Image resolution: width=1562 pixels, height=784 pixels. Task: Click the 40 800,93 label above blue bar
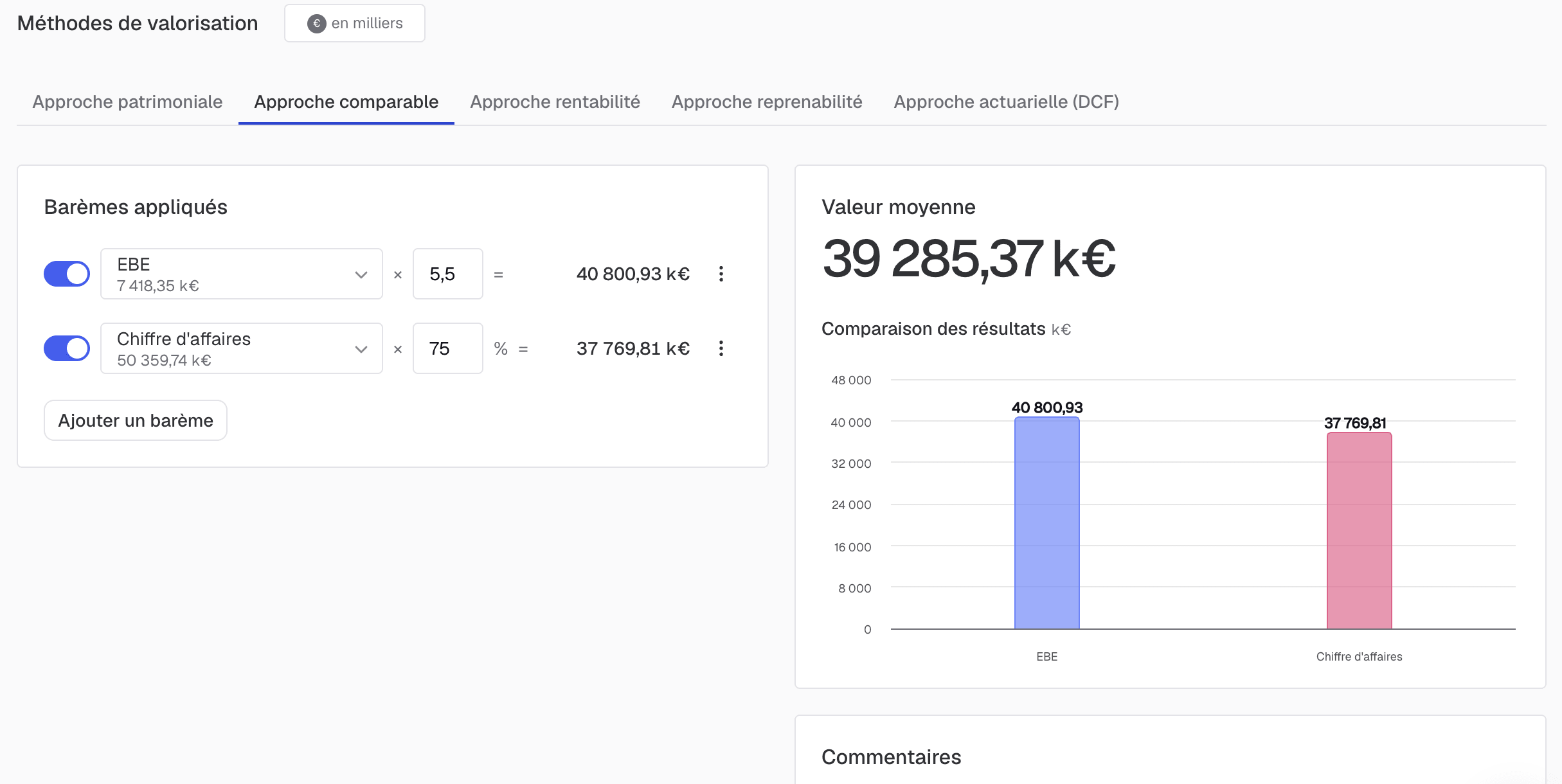[1047, 407]
